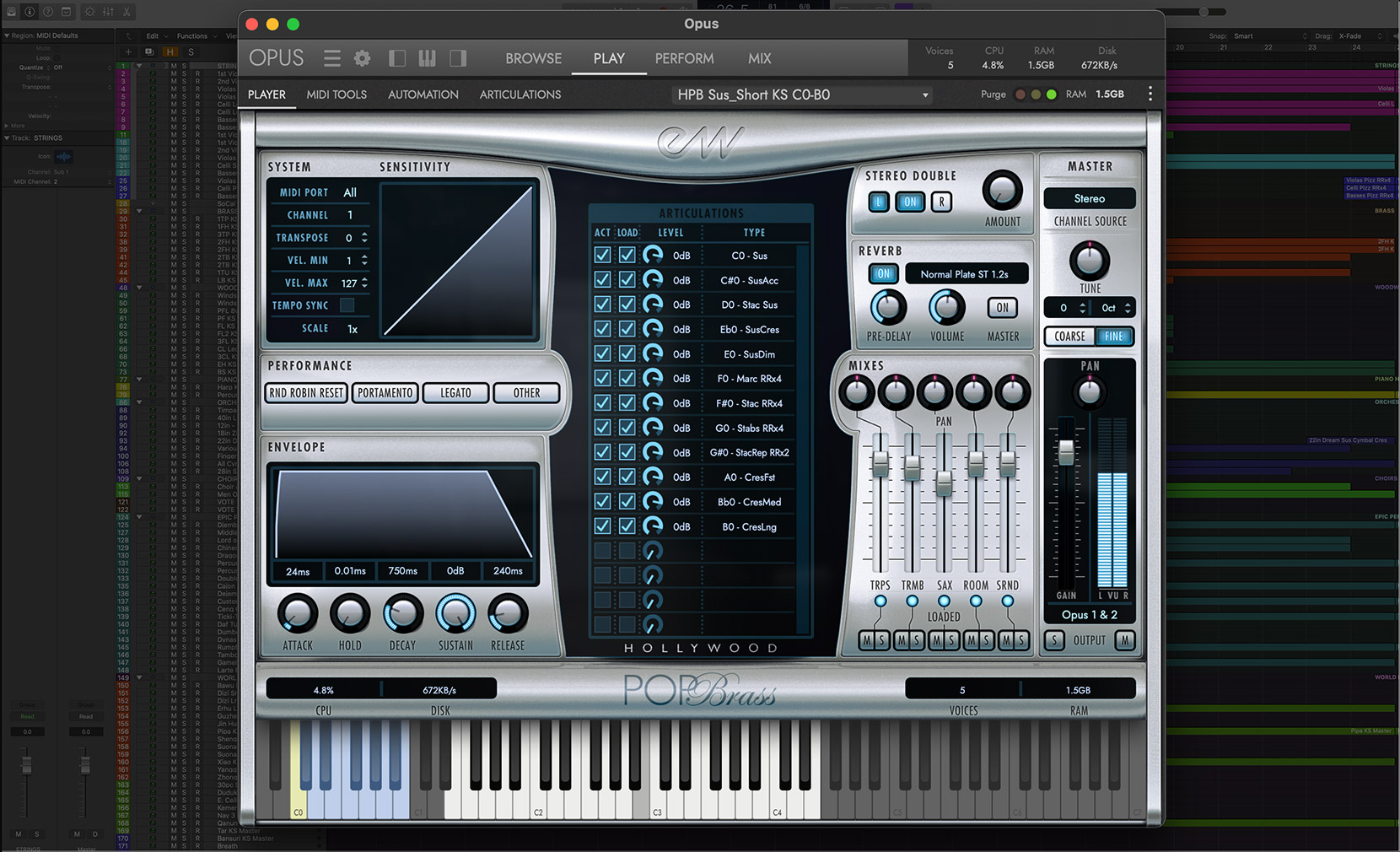Open the Opus hamburger main menu
Screen dimensions: 1400x852
[332, 58]
